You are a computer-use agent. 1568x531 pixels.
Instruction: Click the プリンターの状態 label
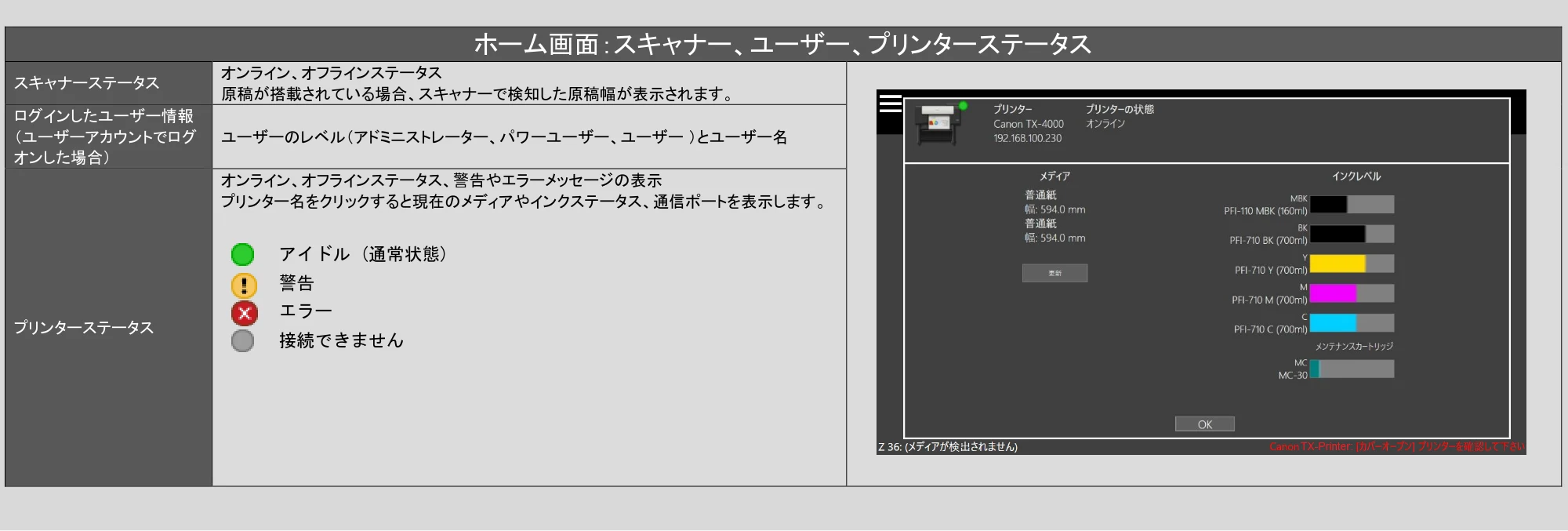click(x=1120, y=109)
